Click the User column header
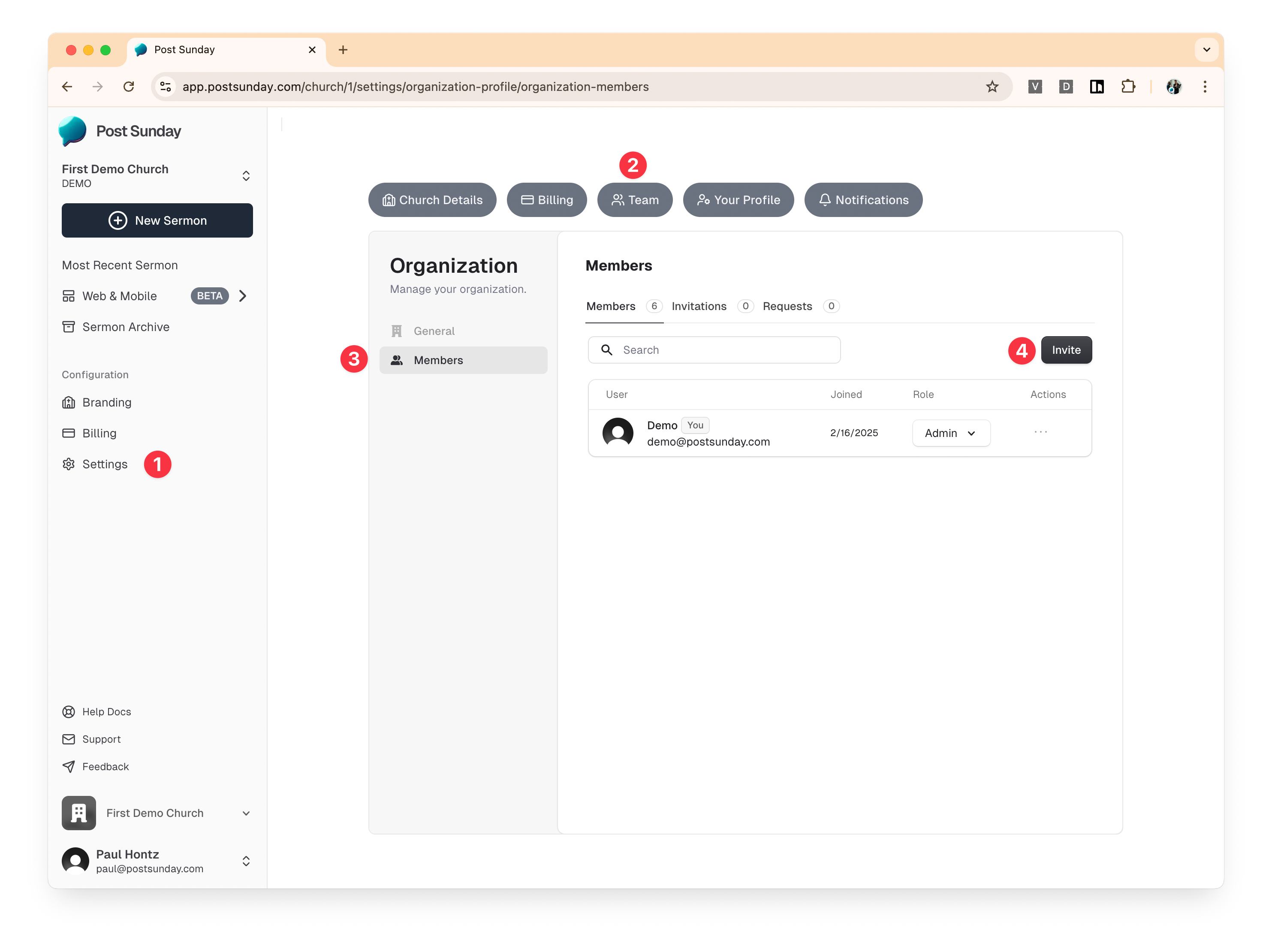The width and height of the screenshot is (1272, 952). click(616, 395)
